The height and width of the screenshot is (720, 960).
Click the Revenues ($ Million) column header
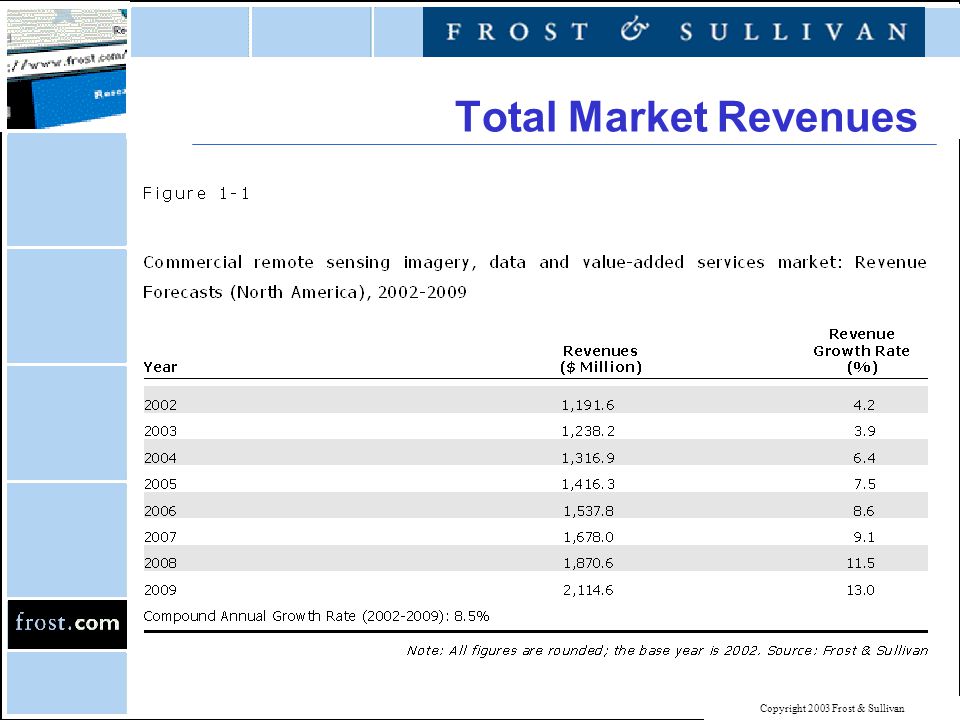pyautogui.click(x=601, y=359)
